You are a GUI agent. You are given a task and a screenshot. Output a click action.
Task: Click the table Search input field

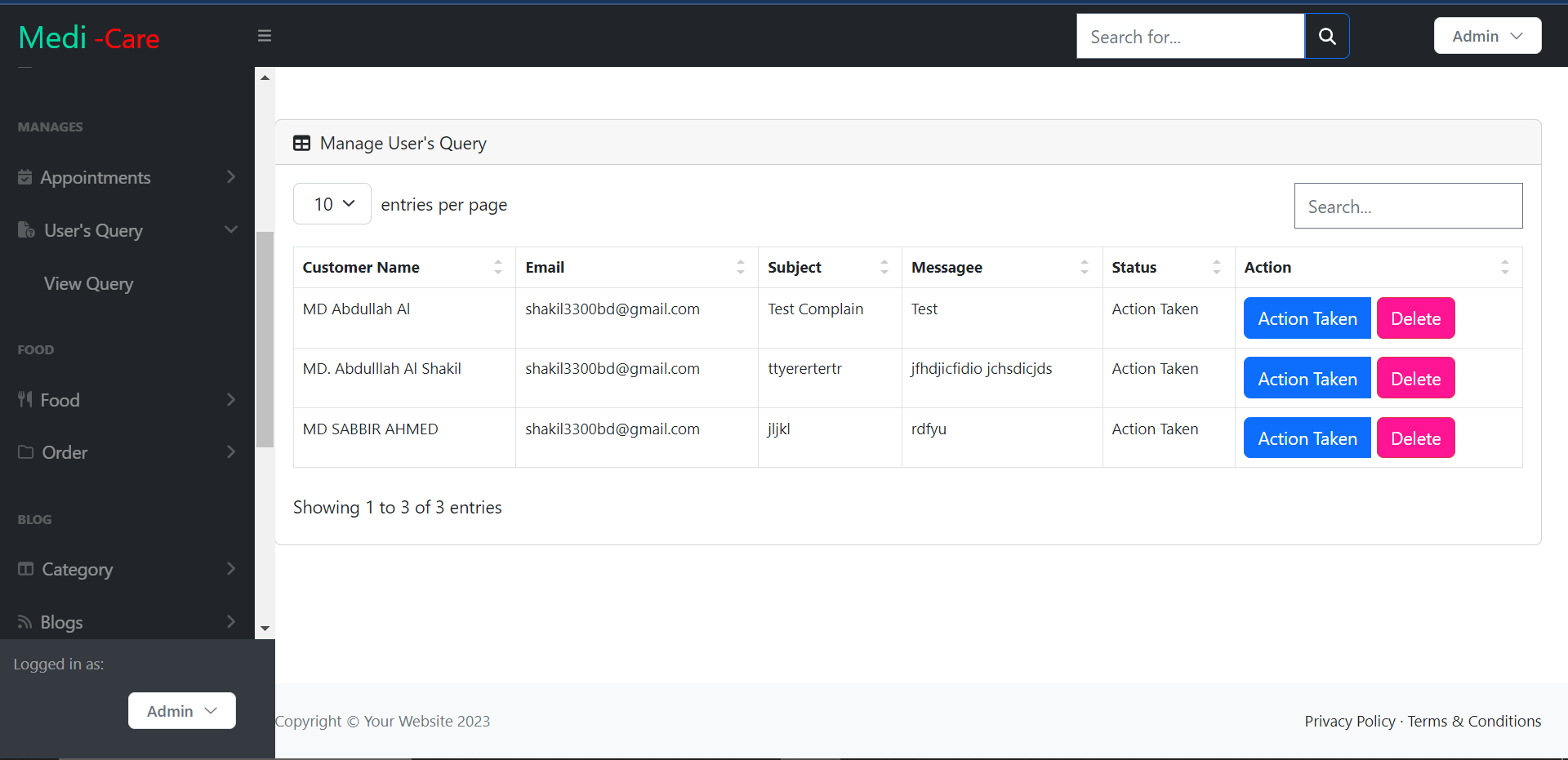click(x=1408, y=206)
